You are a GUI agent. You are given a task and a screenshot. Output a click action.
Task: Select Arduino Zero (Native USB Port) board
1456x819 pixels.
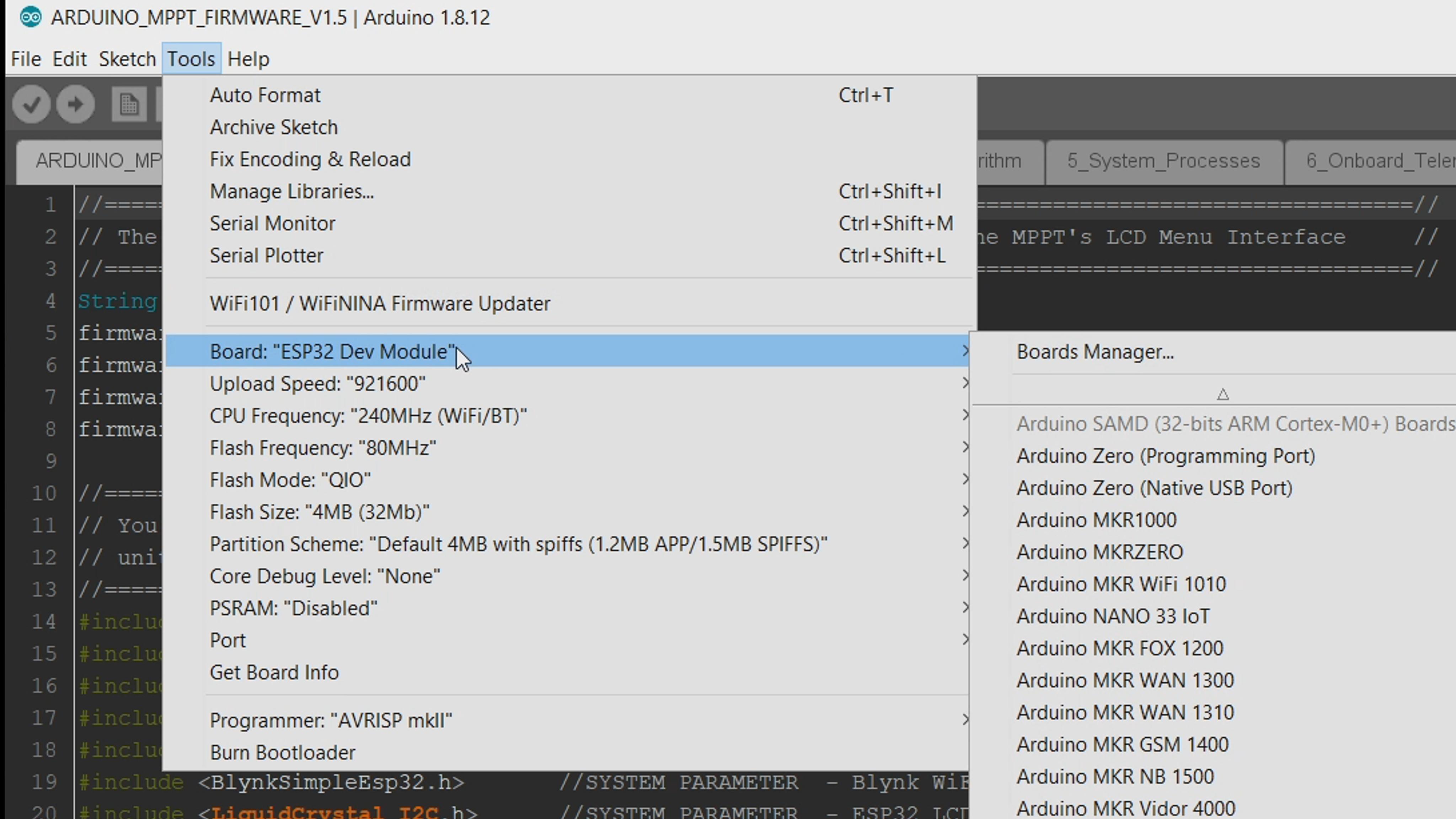tap(1214, 488)
